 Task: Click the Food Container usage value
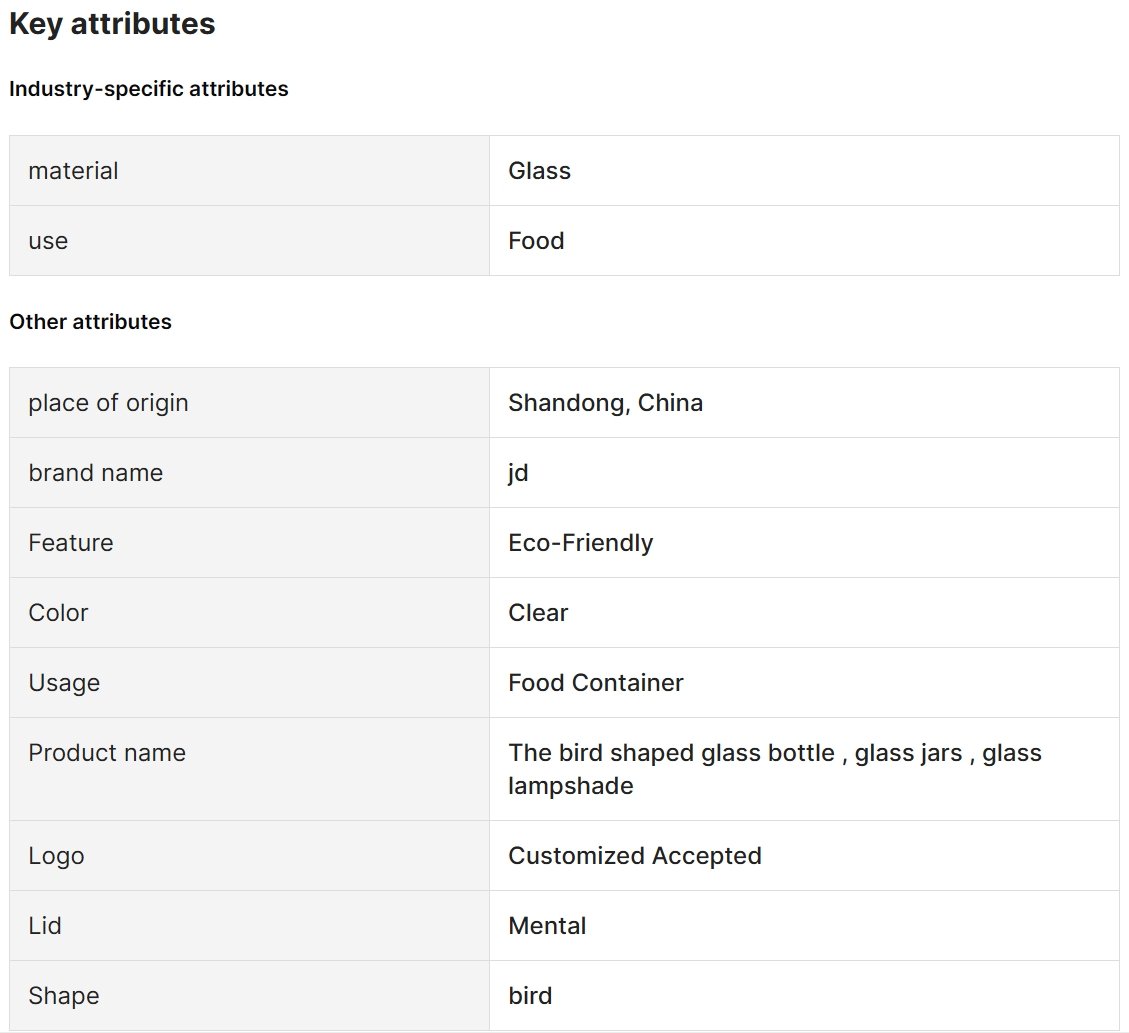595,682
